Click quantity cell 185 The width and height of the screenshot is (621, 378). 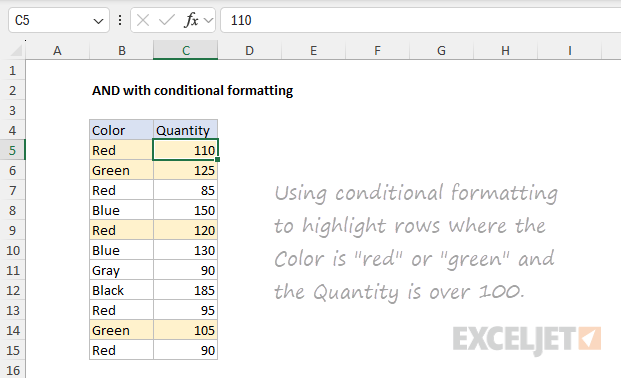(x=185, y=290)
